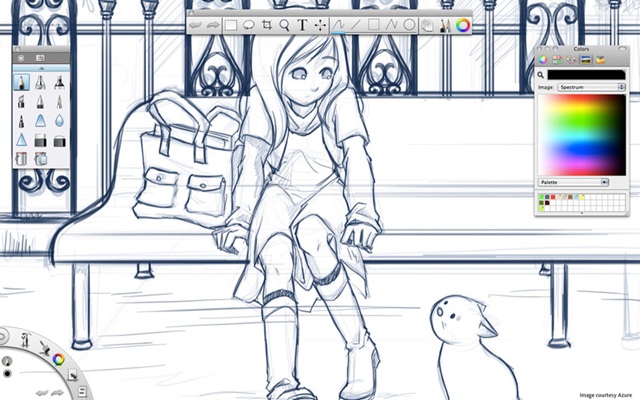Select the Text tool
Image resolution: width=640 pixels, height=400 pixels.
pyautogui.click(x=302, y=25)
